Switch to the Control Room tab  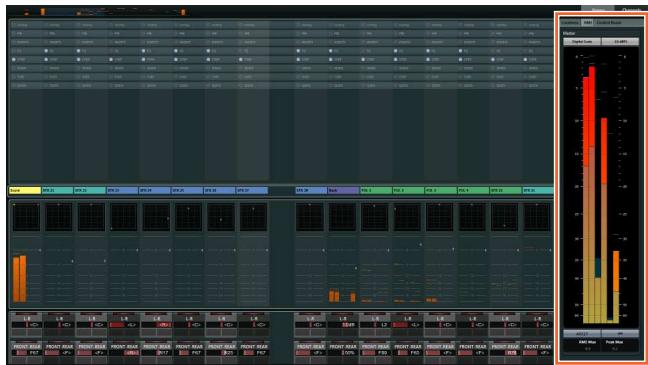(x=609, y=22)
